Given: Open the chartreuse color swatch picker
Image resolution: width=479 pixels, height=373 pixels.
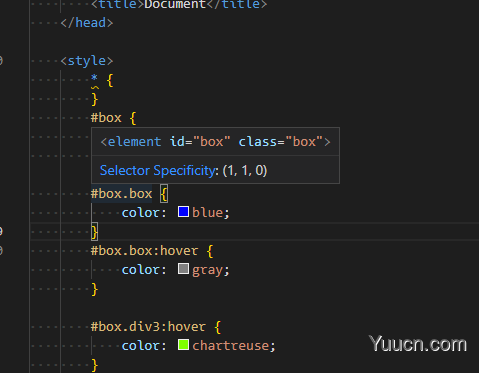Looking at the screenshot, I should click(x=183, y=345).
